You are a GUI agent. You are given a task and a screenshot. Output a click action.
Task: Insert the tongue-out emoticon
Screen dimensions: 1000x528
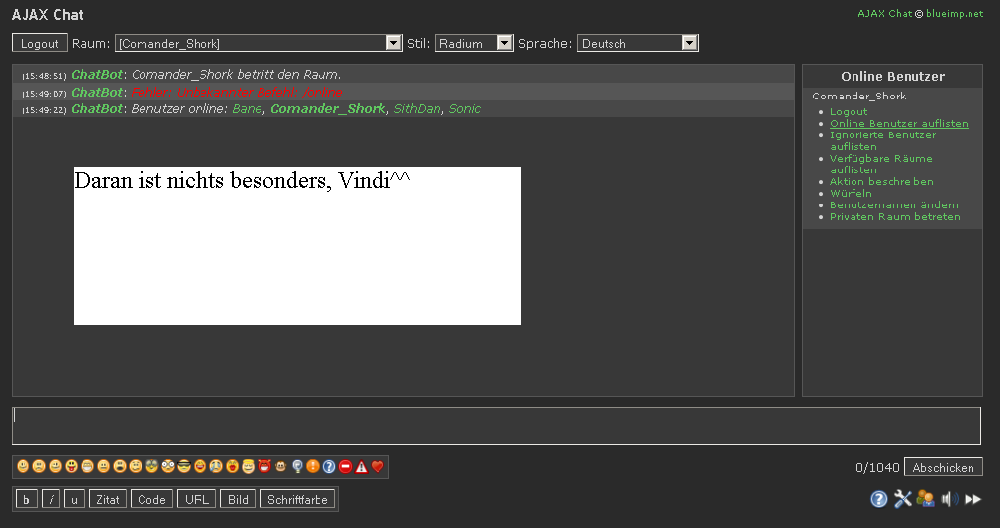click(x=71, y=467)
